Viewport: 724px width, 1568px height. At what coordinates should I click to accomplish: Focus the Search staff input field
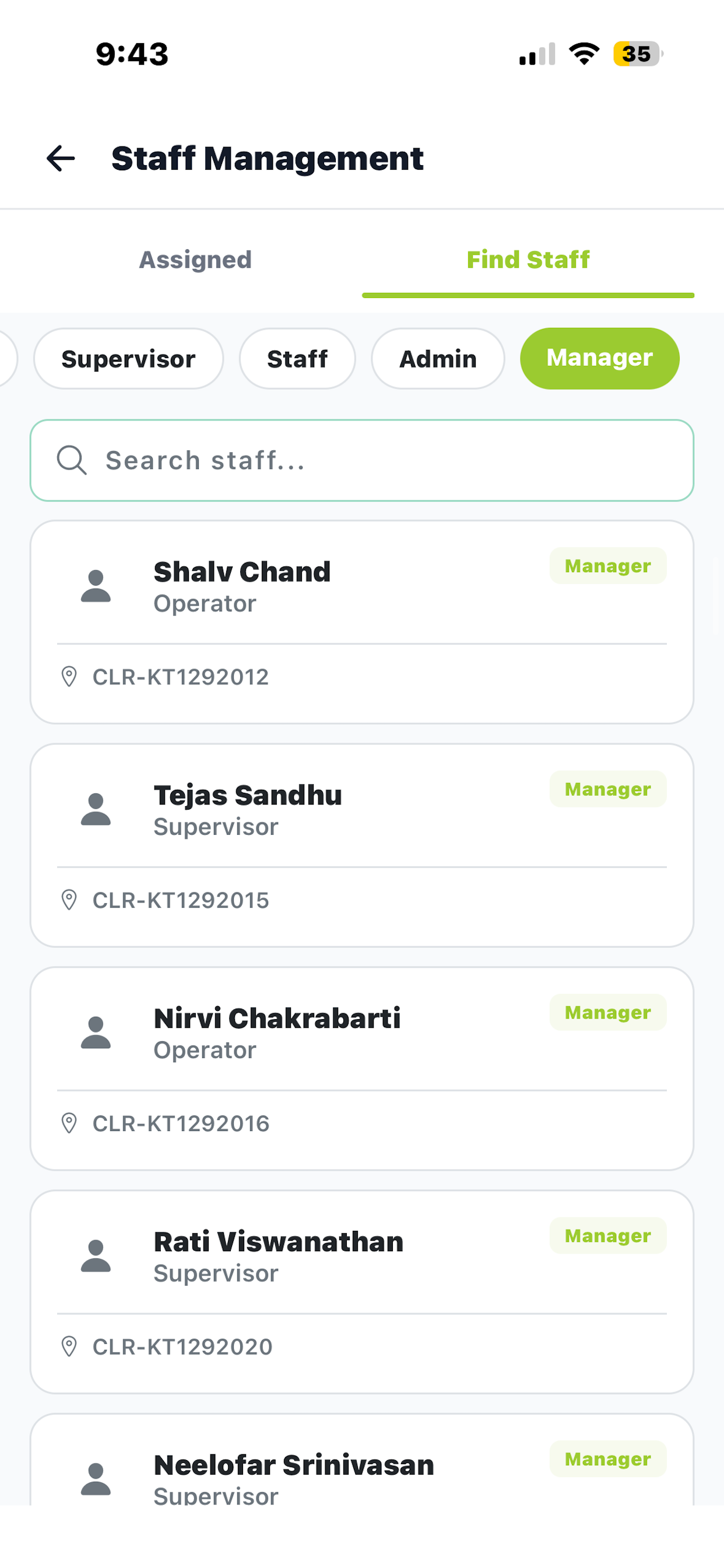click(x=362, y=460)
